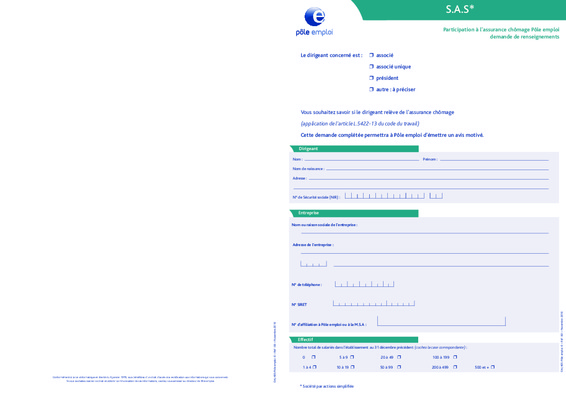
Task: Check "autre : à préciser" option
Action: [x=371, y=89]
